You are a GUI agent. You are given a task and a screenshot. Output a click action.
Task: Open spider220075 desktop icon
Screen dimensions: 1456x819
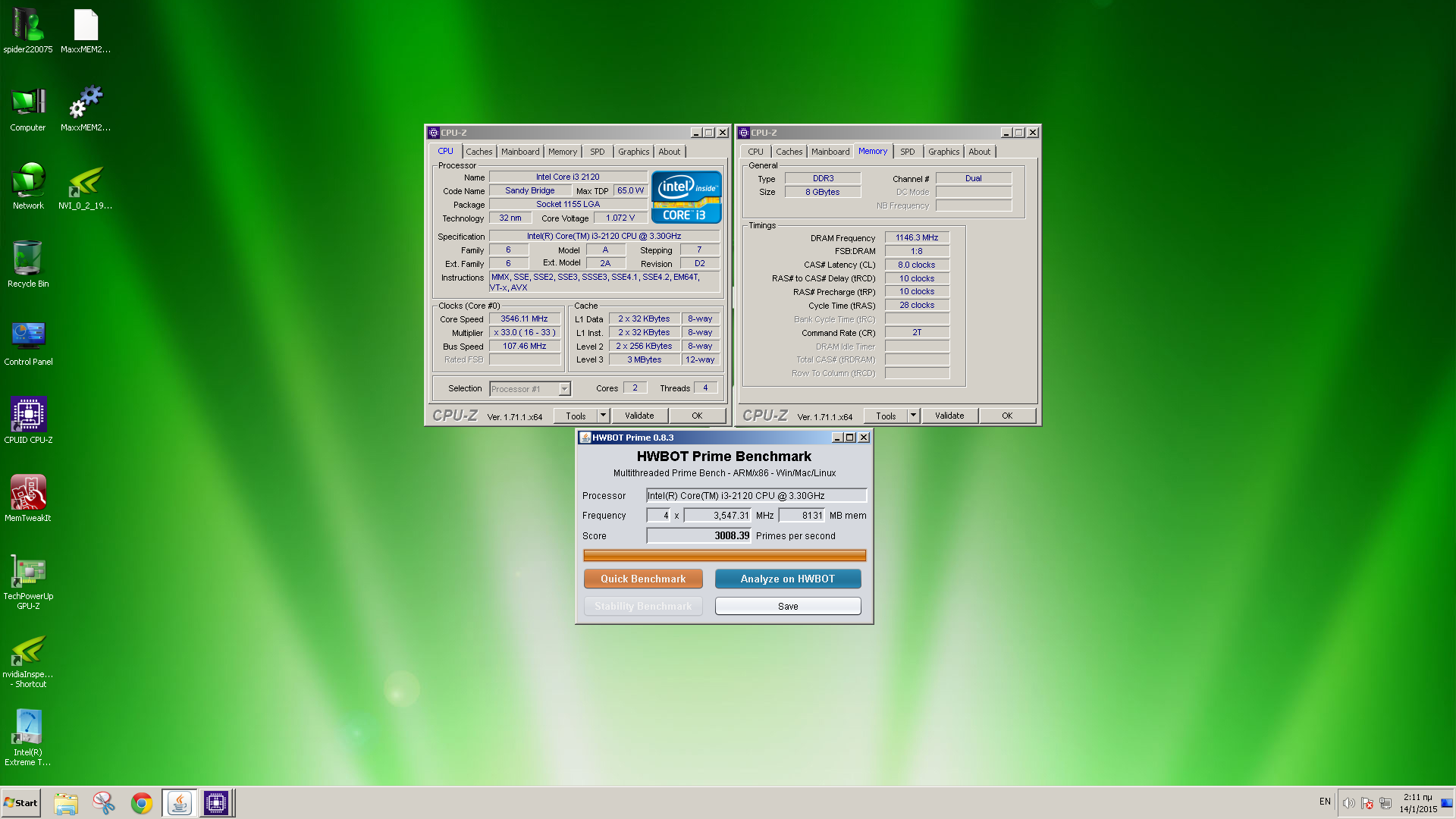coord(28,30)
